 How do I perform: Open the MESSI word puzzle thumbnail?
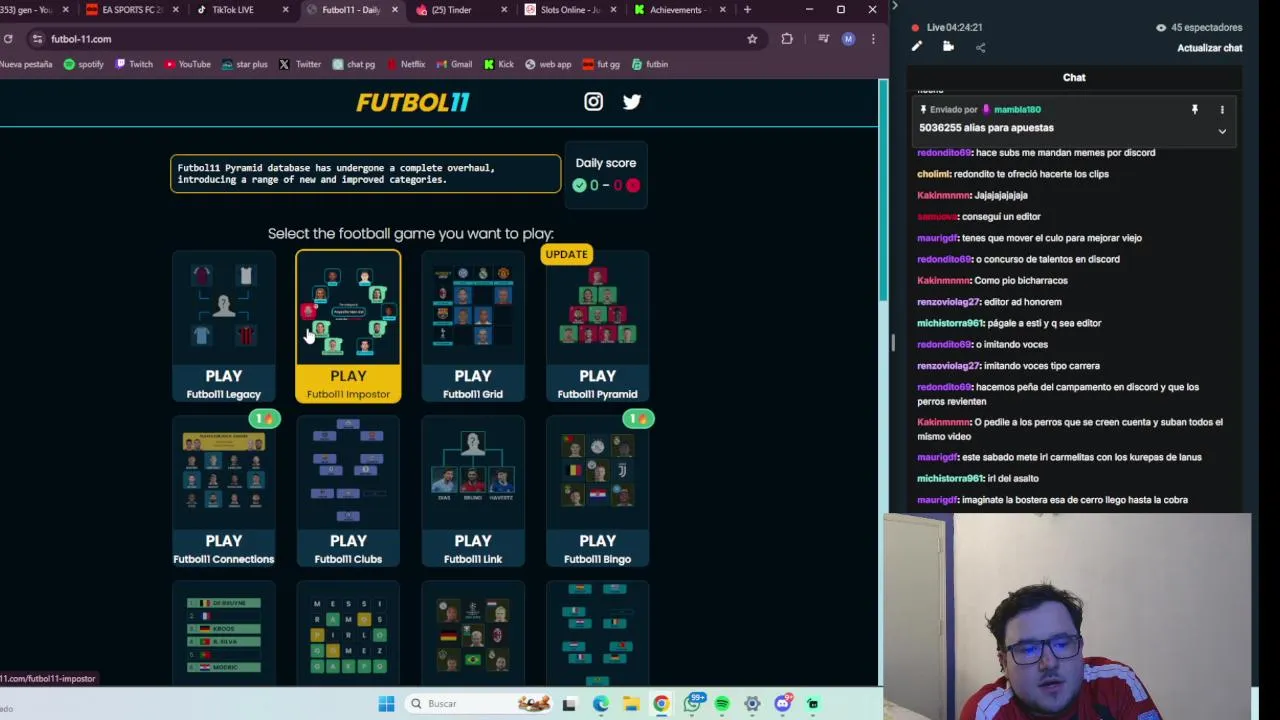(348, 634)
